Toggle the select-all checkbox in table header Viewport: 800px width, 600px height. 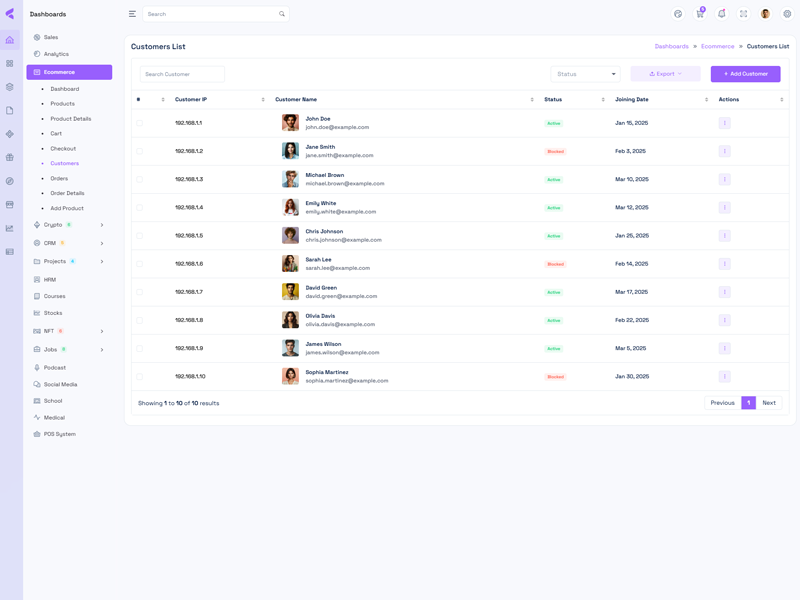139,99
